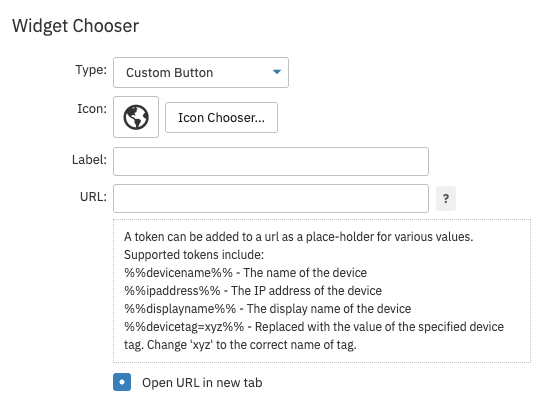Open the Icon Chooser dialog
The width and height of the screenshot is (544, 404).
click(221, 117)
